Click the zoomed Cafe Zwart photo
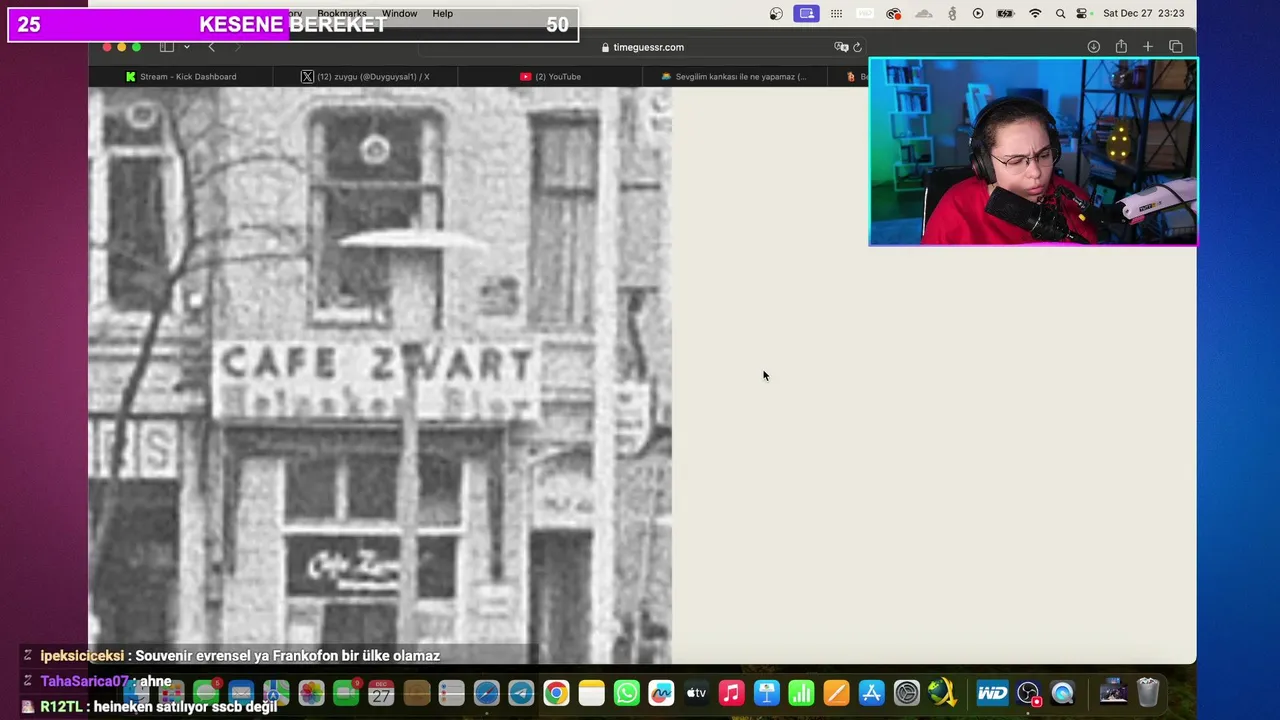The image size is (1280, 720). pyautogui.click(x=380, y=375)
